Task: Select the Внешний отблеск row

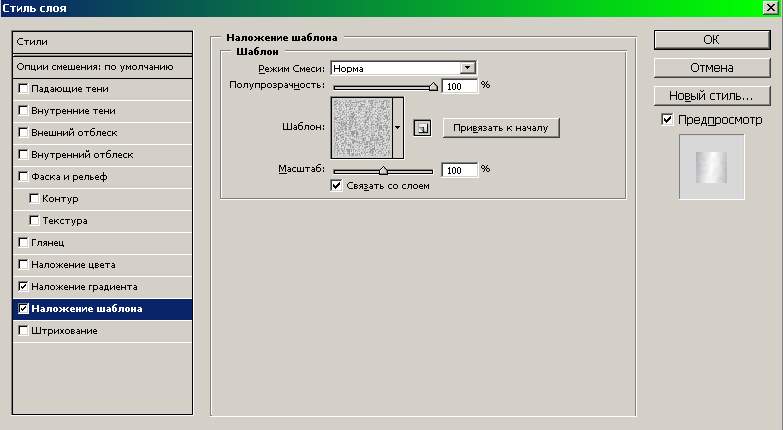Action: 102,132
